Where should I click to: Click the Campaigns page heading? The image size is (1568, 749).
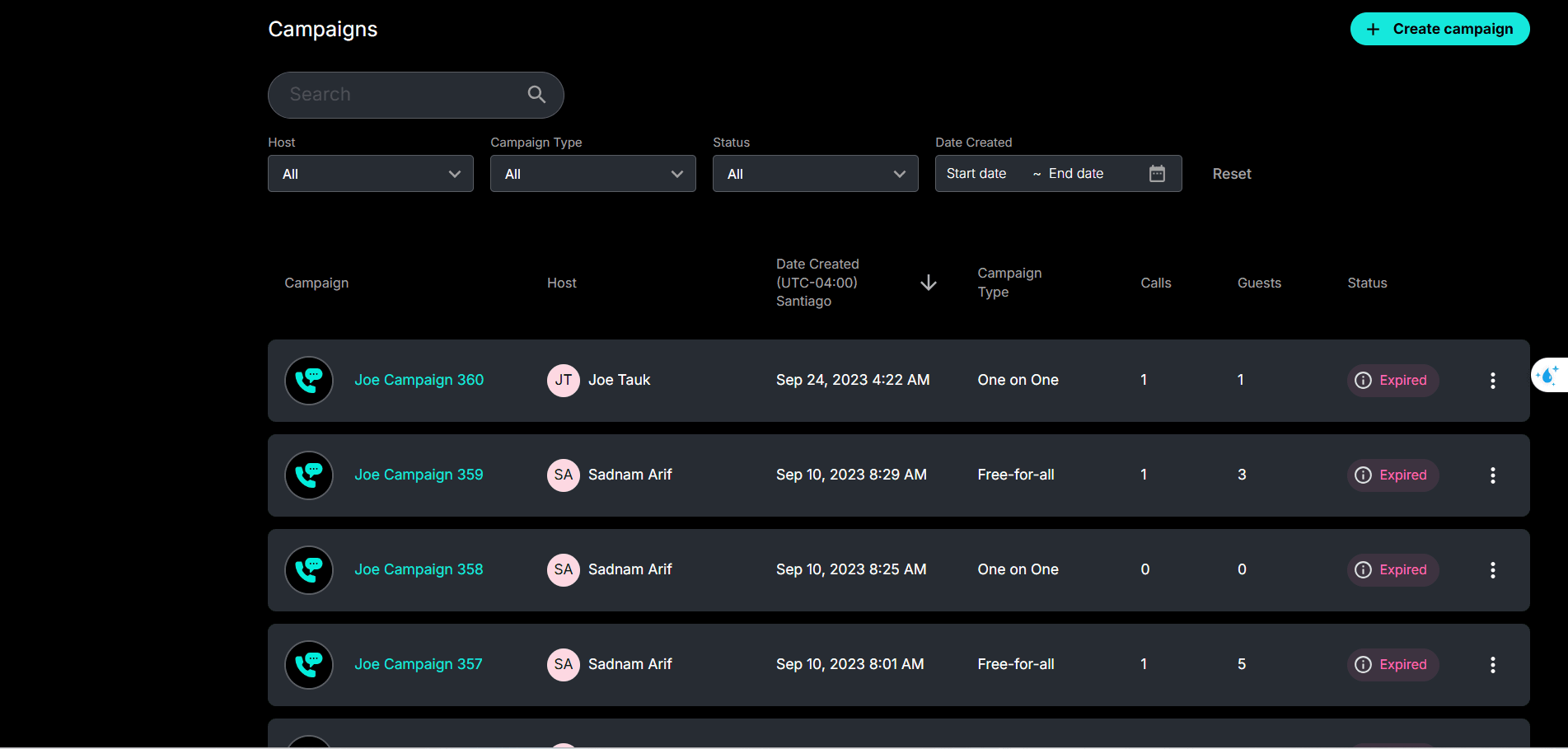(323, 30)
